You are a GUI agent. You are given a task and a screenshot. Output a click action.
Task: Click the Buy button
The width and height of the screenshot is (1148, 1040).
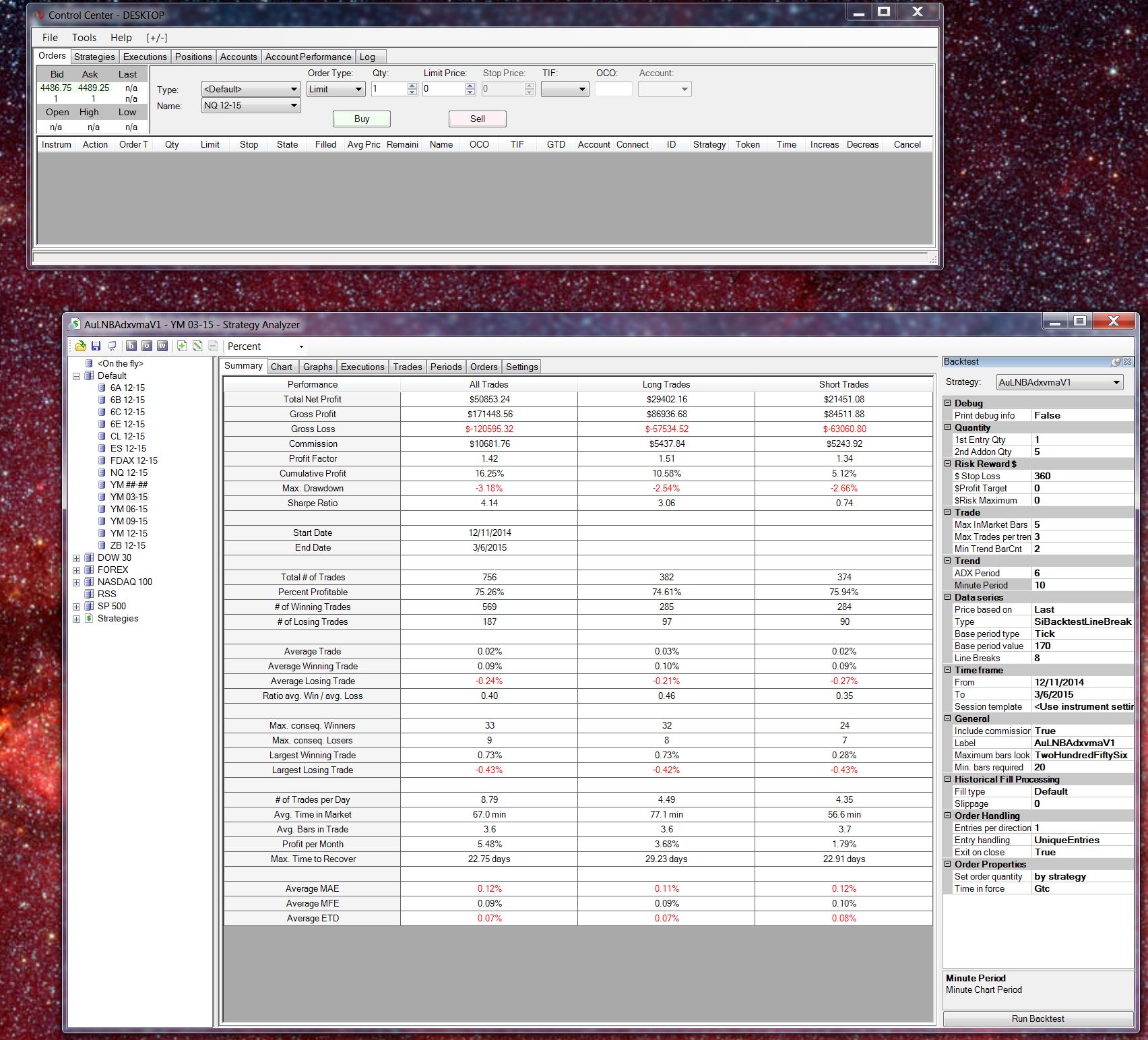click(x=362, y=119)
